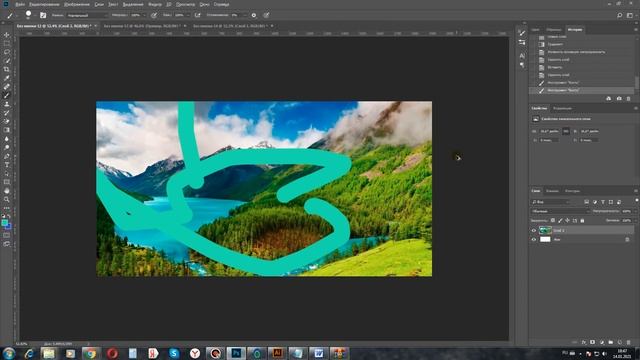Toggle Quick Mask mode in the toolbox
This screenshot has width=640, height=360.
point(7,235)
